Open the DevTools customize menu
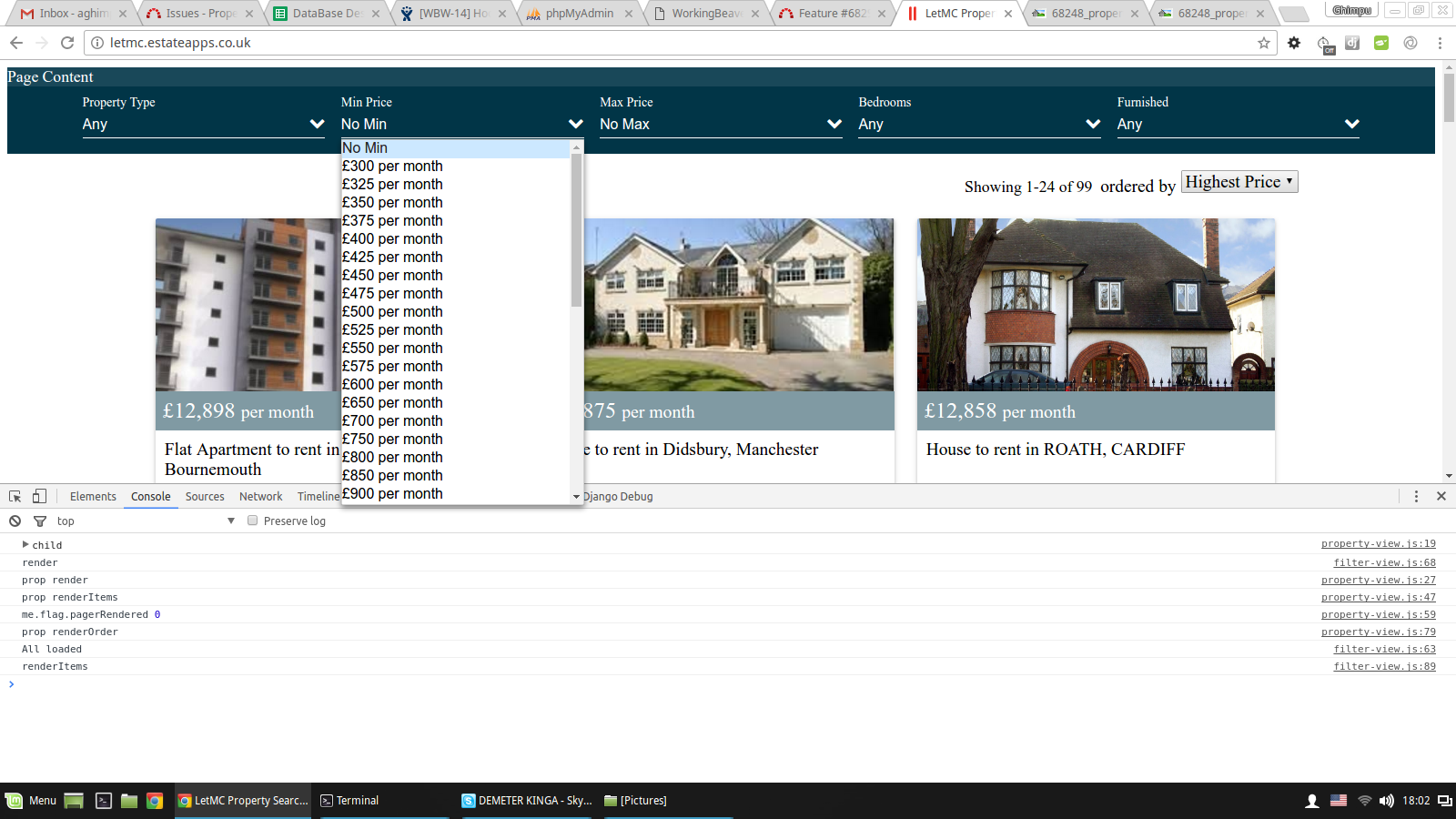 click(1416, 496)
